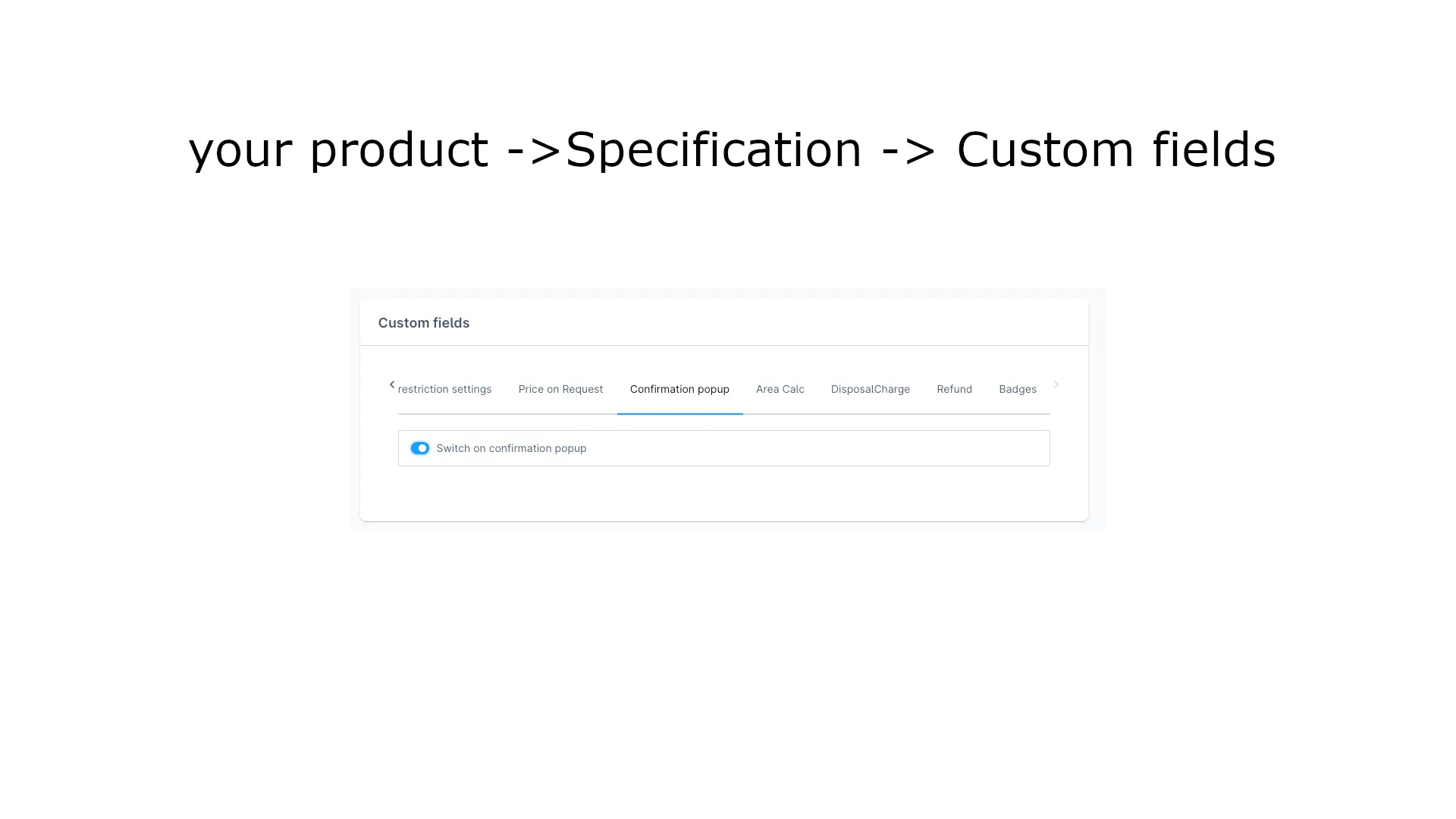Open the DisposalCharge tab
This screenshot has width=1456, height=819.
(x=870, y=389)
